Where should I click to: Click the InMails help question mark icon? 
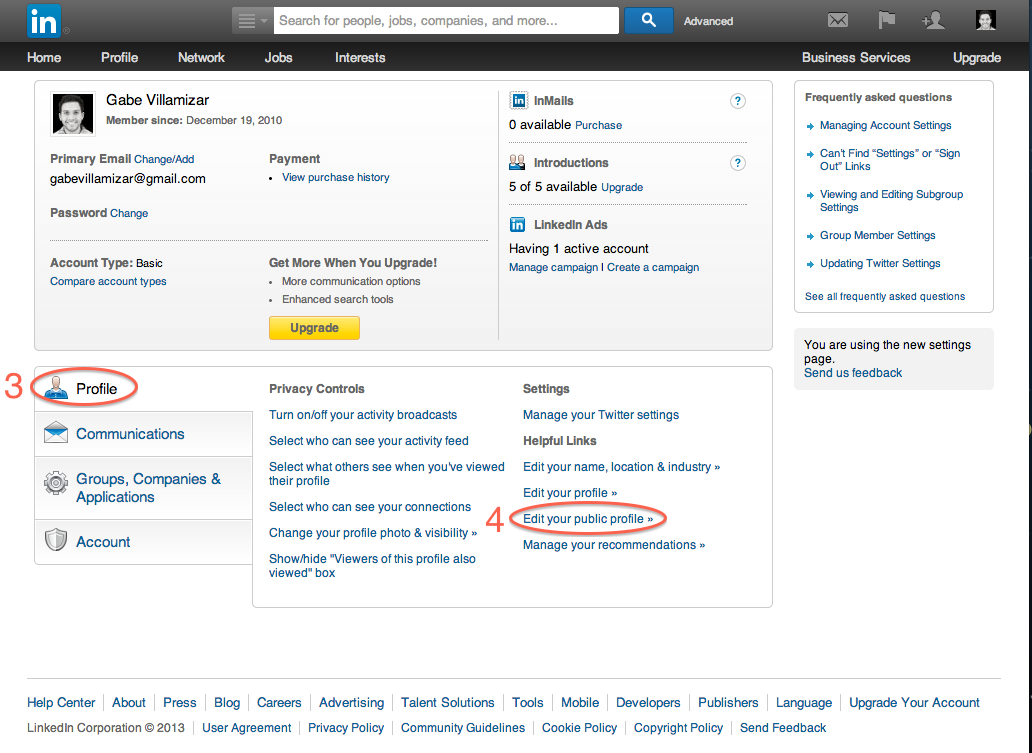point(737,101)
